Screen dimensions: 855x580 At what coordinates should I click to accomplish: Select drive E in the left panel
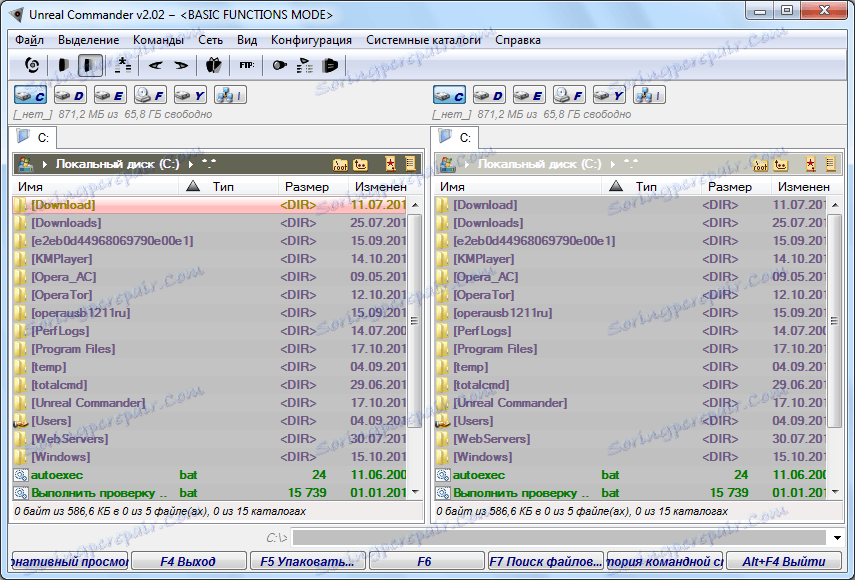click(x=110, y=95)
